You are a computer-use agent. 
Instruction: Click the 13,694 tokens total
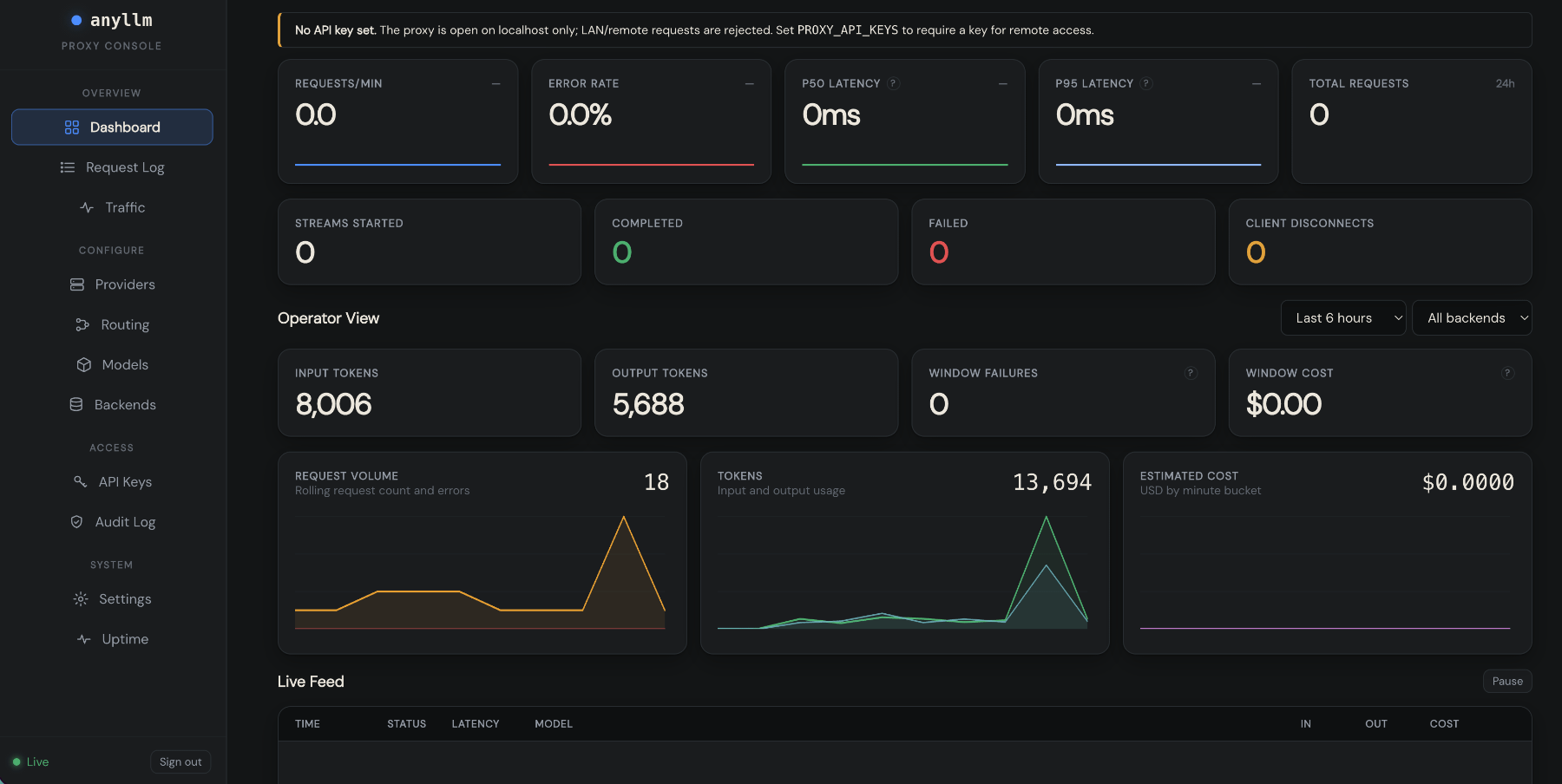pos(1052,482)
